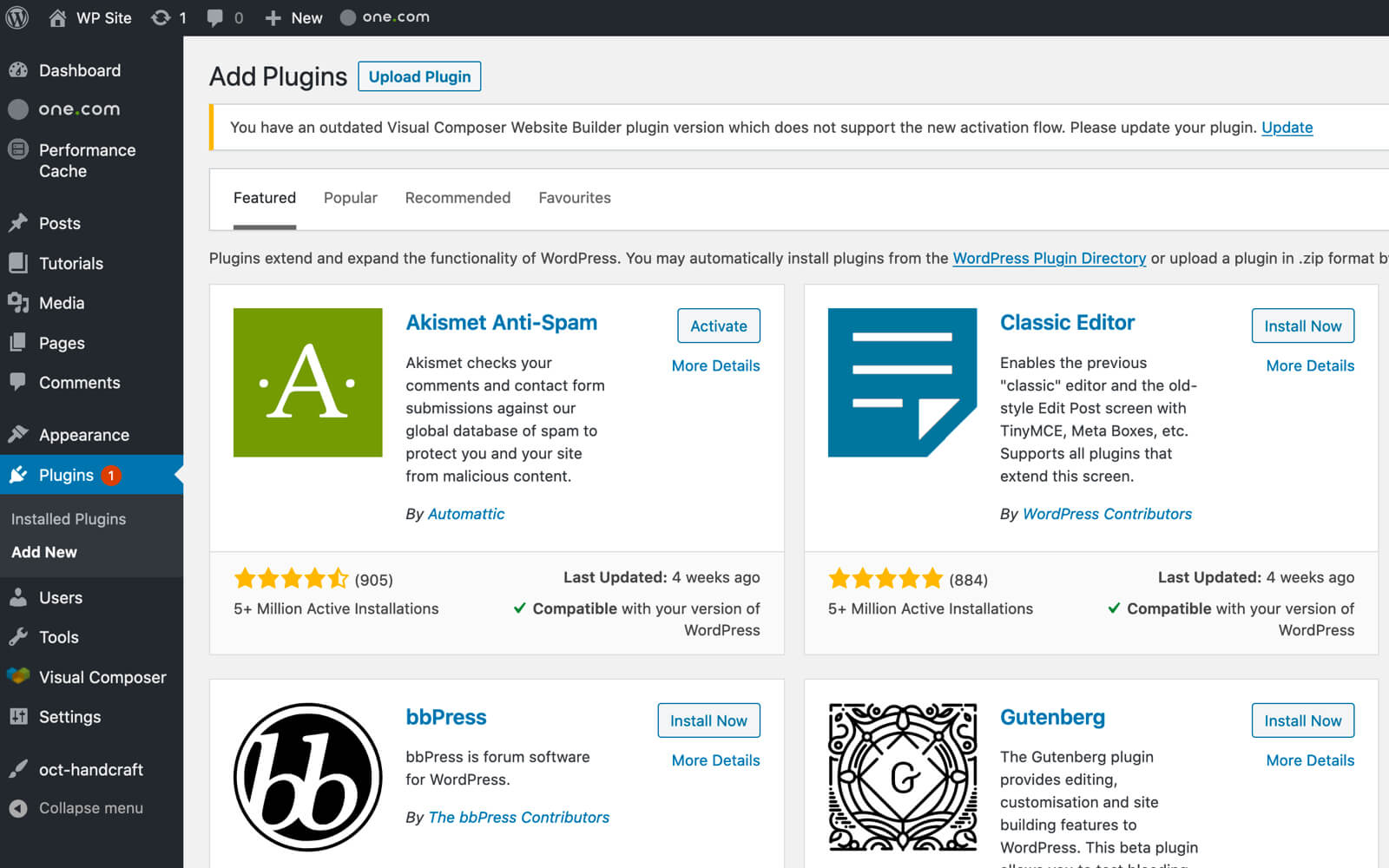Image resolution: width=1389 pixels, height=868 pixels.
Task: Click Akismet '5+ Million Active Installations' text
Action: [336, 608]
